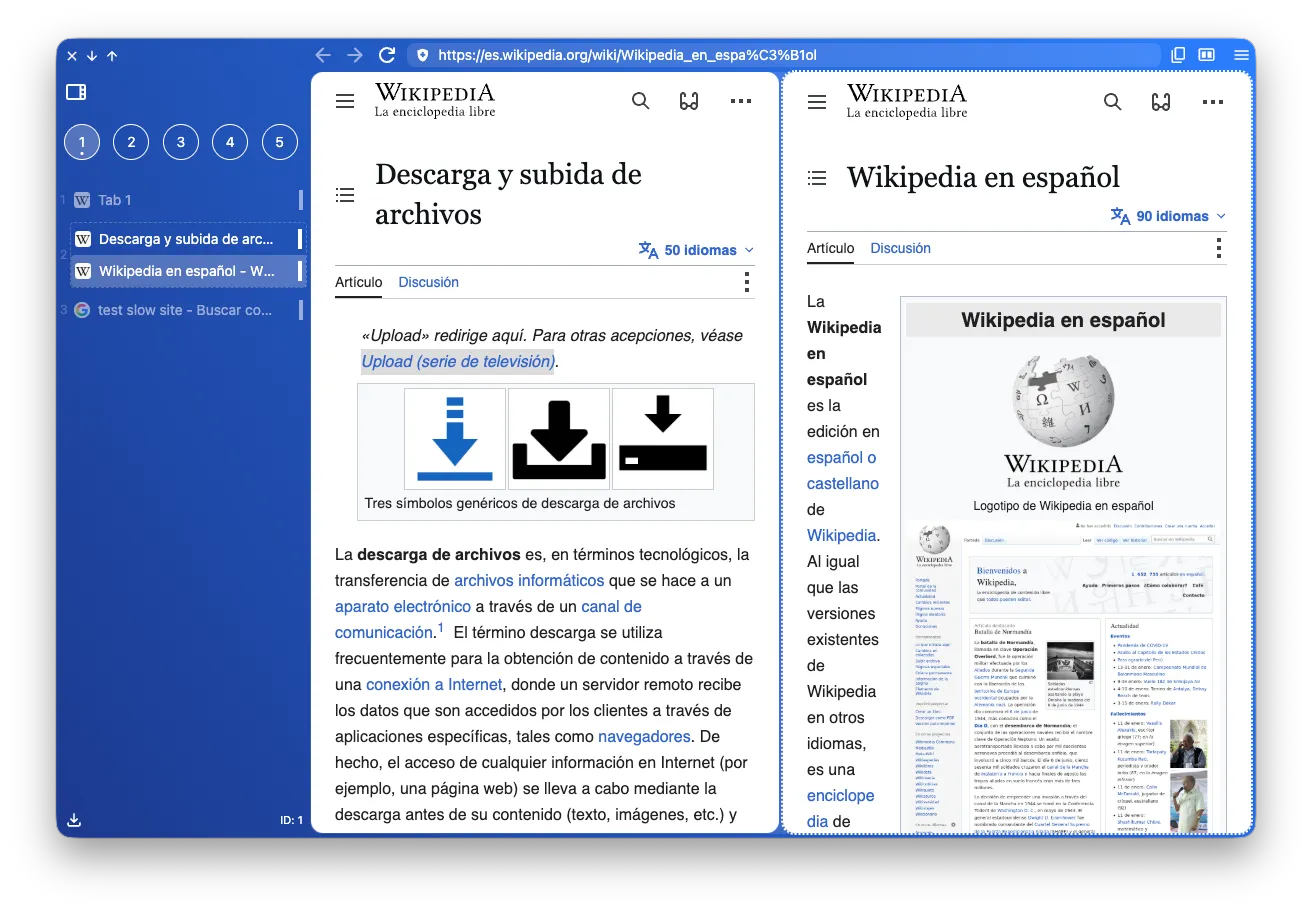Open the browser hamburger menu

pyautogui.click(x=1241, y=55)
